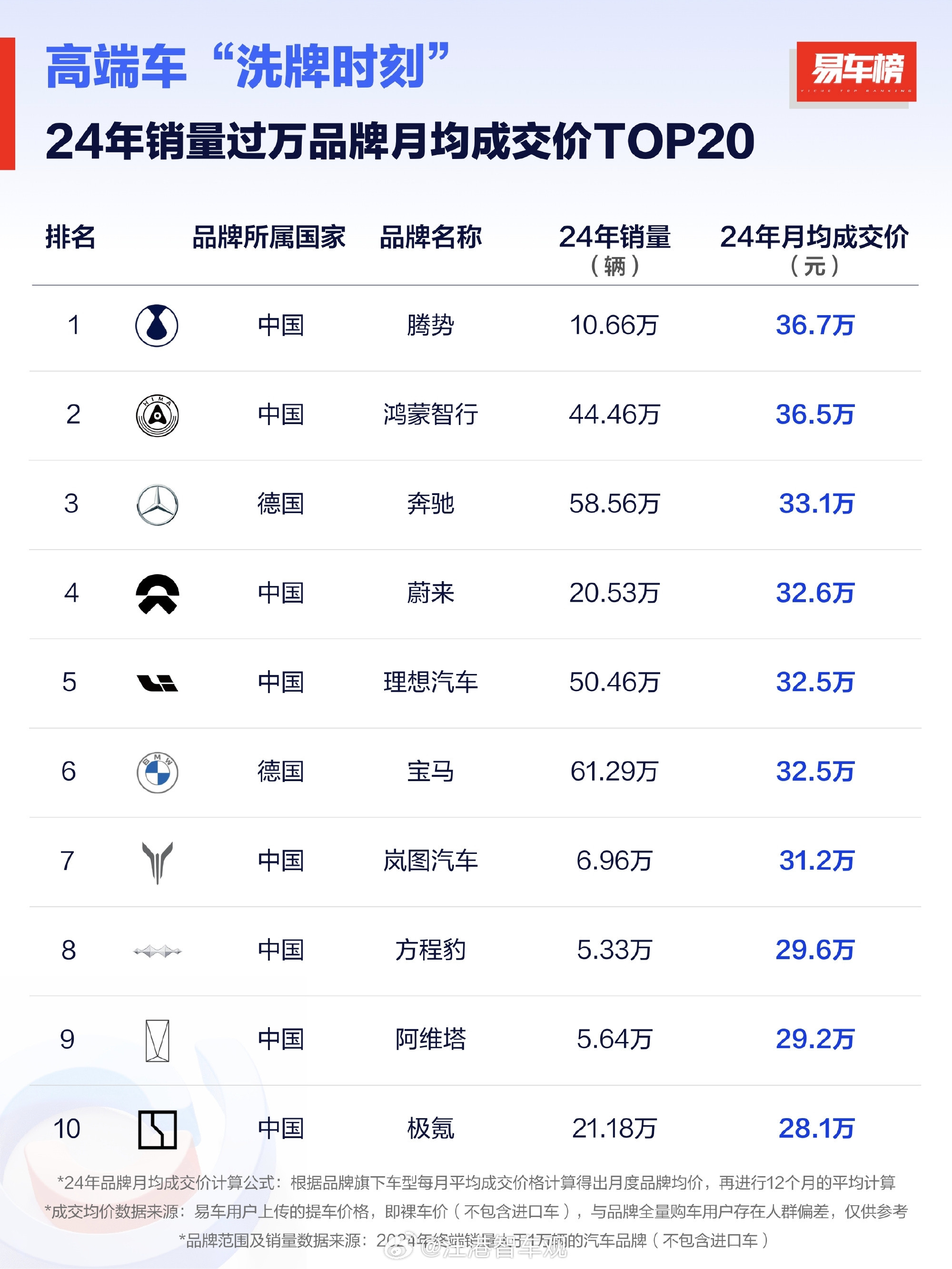The image size is (952, 1269).
Task: Select the sales value 58.56万
Action: point(614,504)
